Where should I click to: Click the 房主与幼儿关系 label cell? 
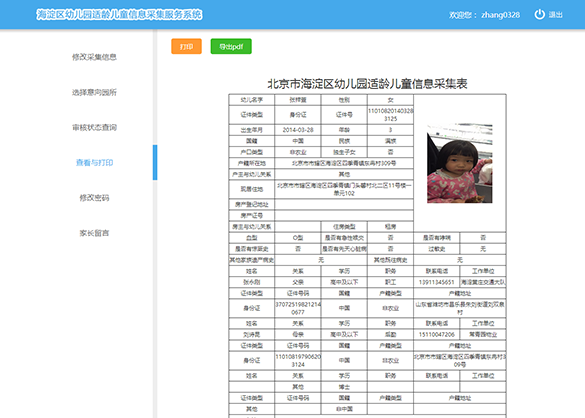[251, 227]
